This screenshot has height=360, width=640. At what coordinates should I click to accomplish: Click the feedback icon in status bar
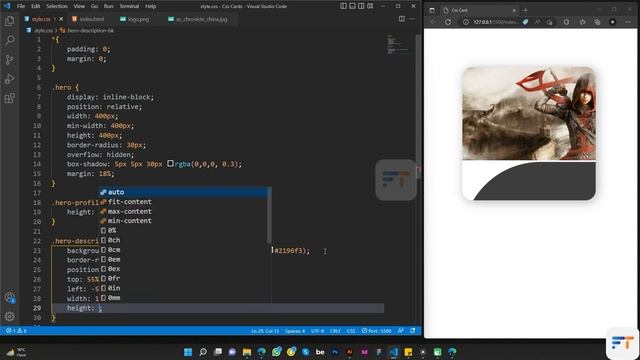[x=400, y=331]
